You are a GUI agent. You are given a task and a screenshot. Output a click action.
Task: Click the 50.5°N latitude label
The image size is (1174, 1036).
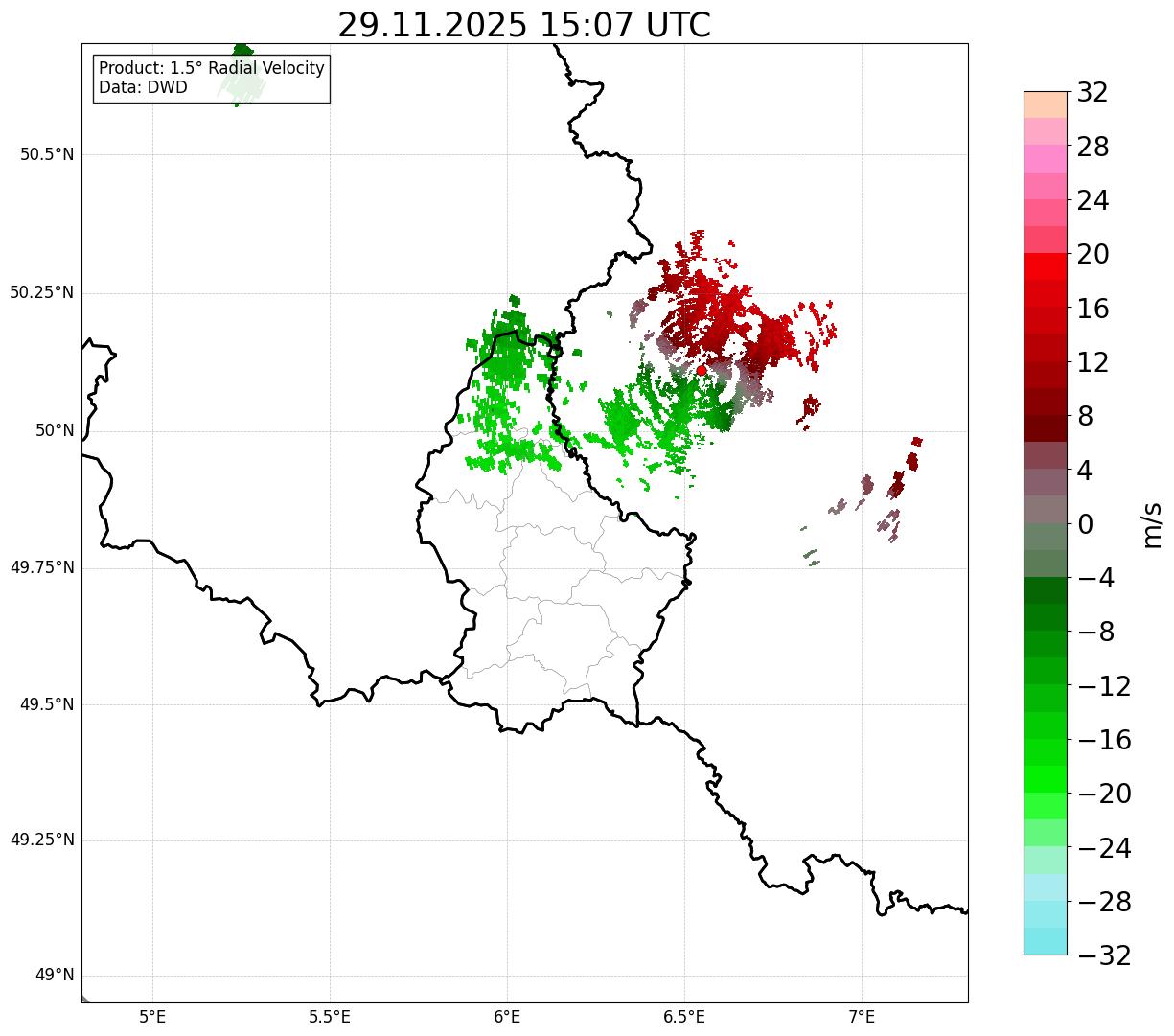point(47,154)
